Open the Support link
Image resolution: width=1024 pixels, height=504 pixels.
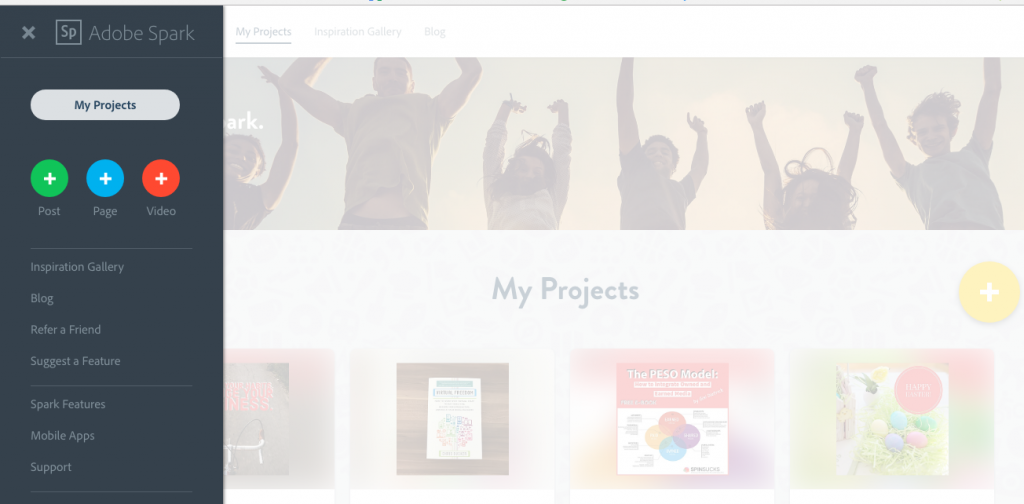point(50,467)
